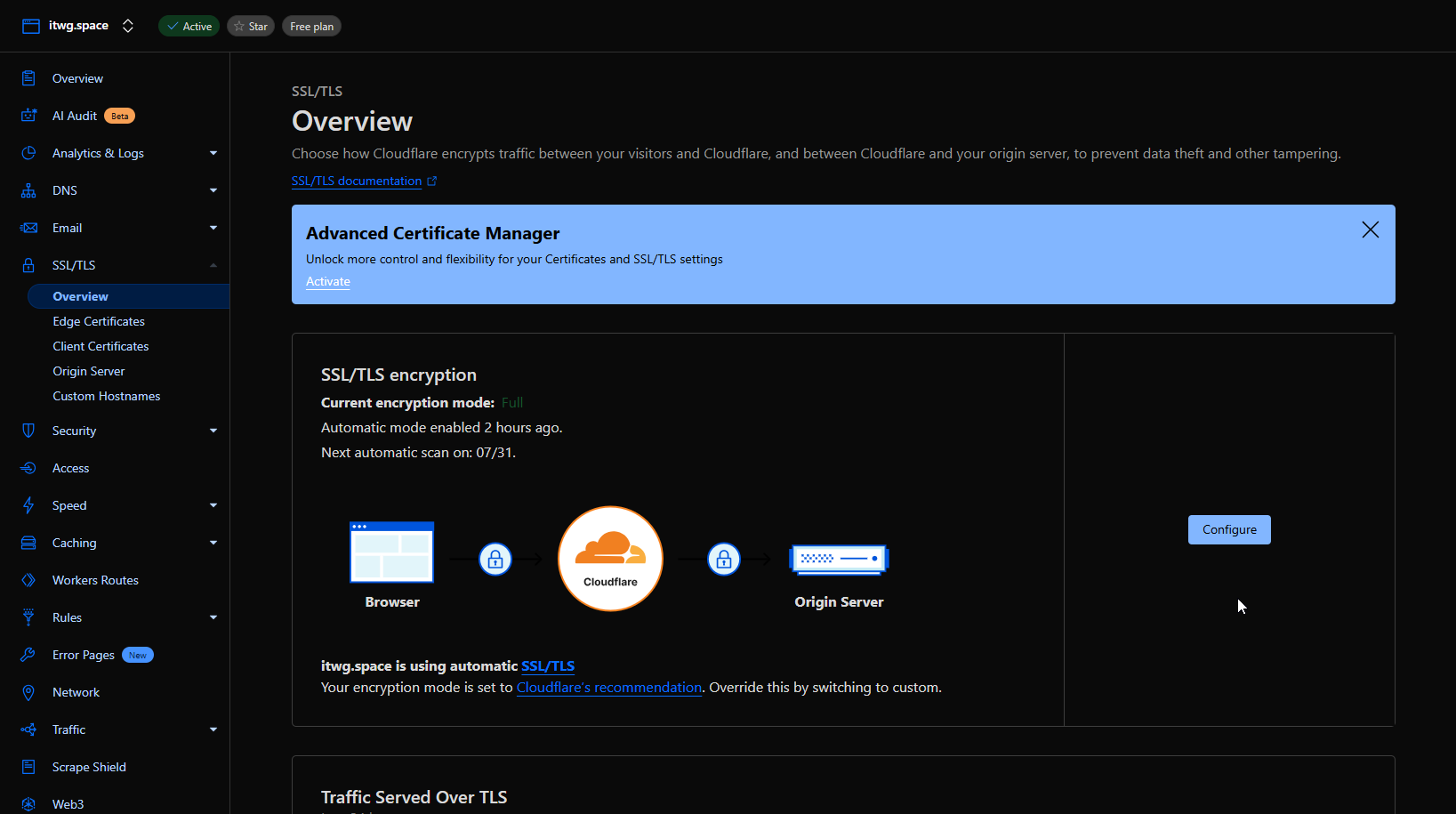Click the Web3 cube icon

28,804
